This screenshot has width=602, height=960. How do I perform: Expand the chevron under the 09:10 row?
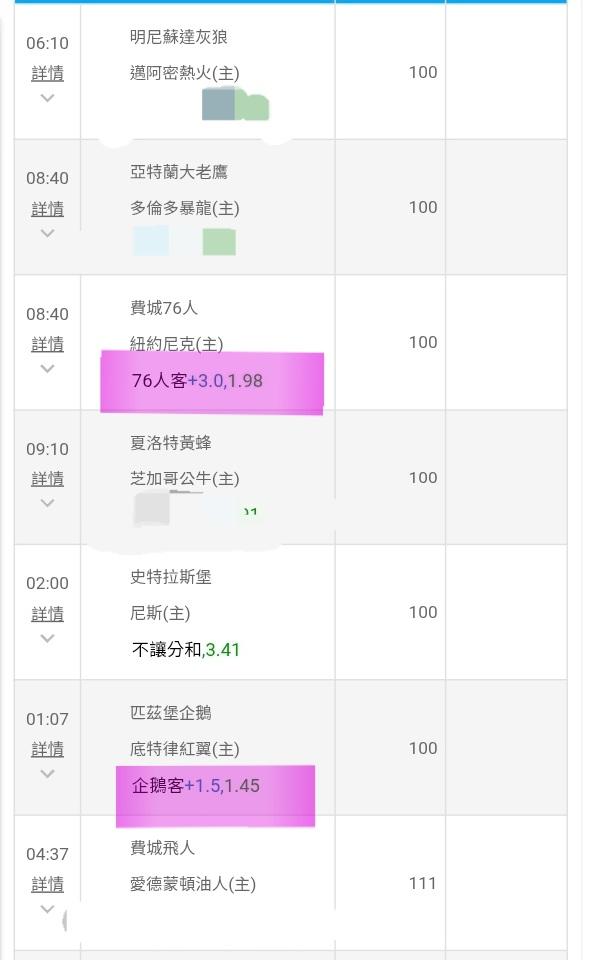click(x=47, y=503)
